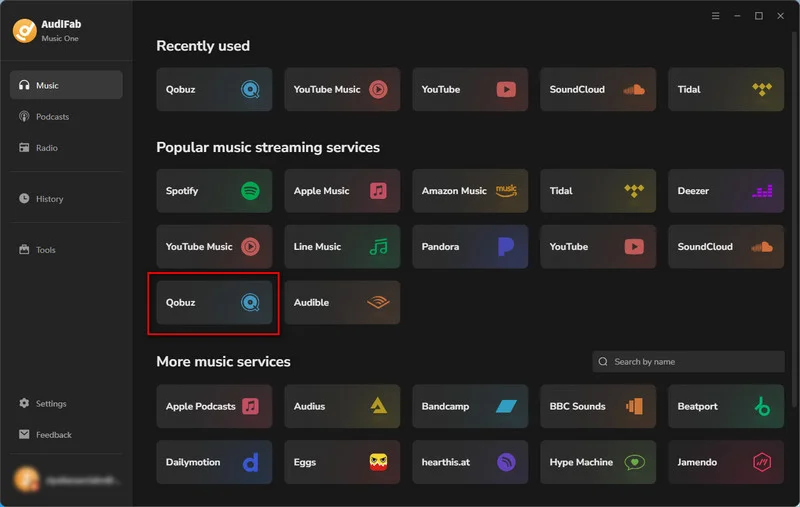Image resolution: width=800 pixels, height=507 pixels.
Task: Click the Eggs icon
Action: pos(378,462)
